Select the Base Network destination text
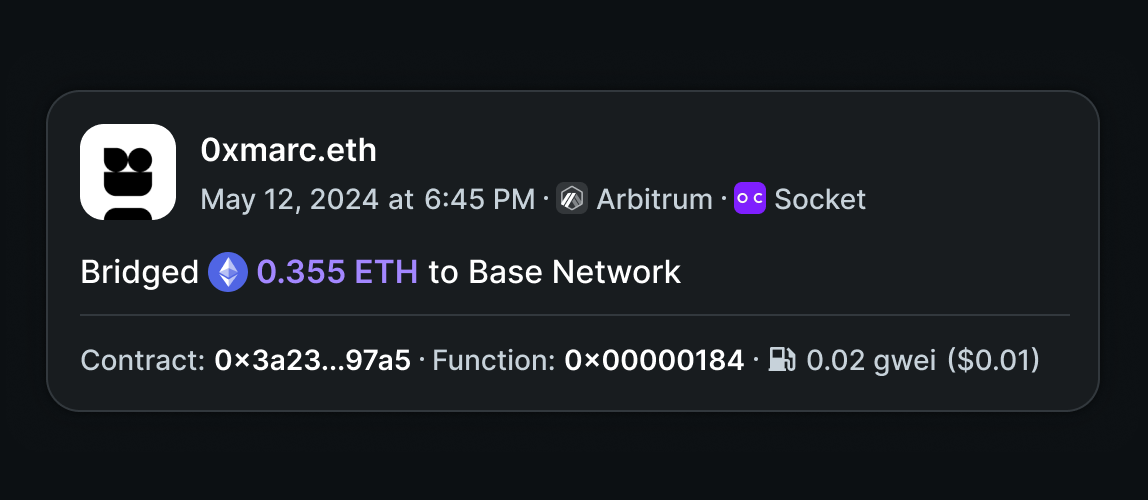The height and width of the screenshot is (500, 1148). (x=575, y=272)
